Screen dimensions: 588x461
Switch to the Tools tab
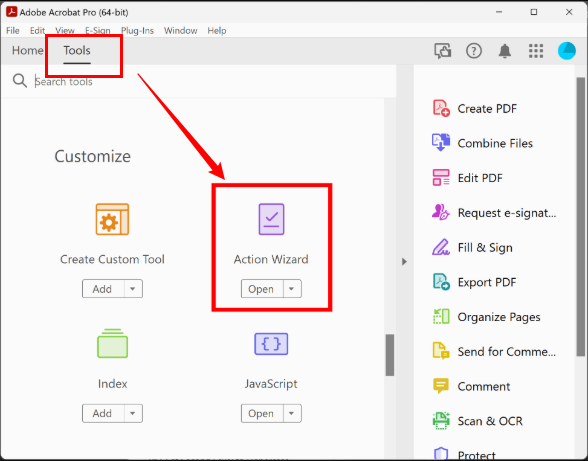tap(77, 50)
